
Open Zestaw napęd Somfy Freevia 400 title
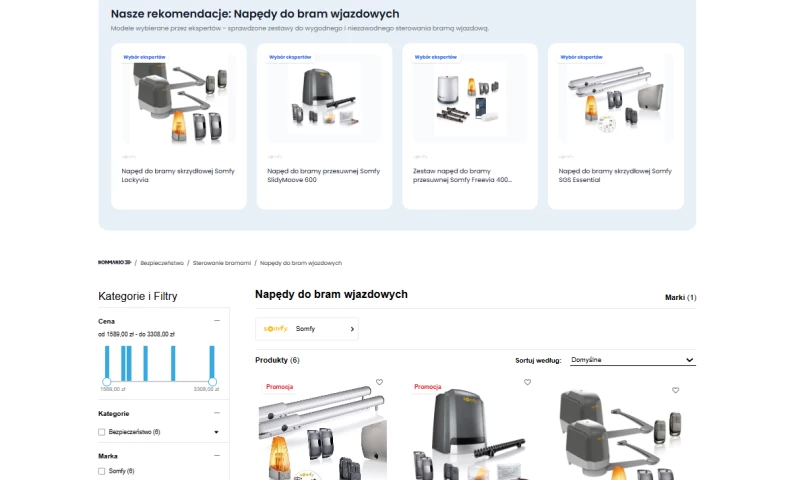pos(462,175)
